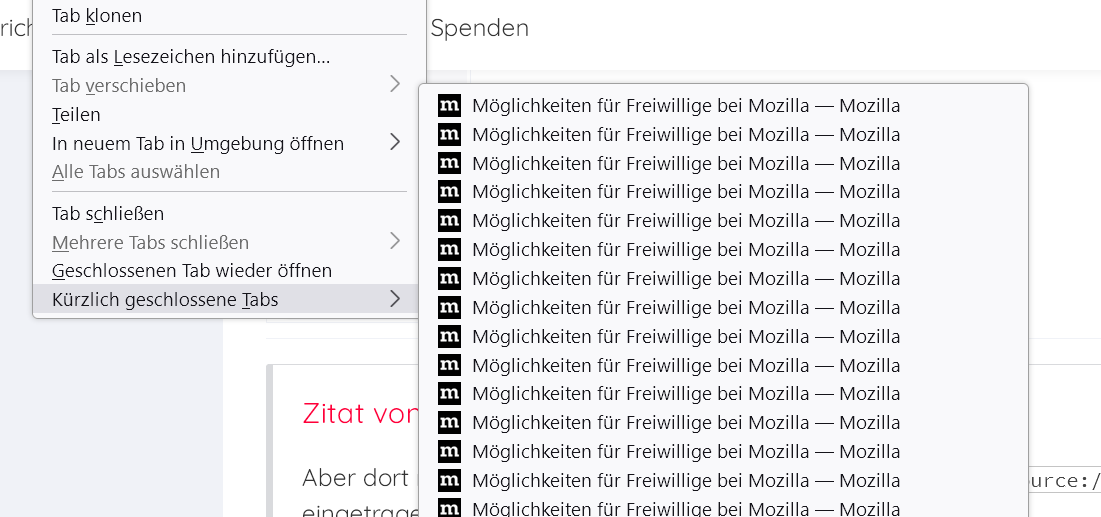Click the Mozilla favicon of the third closed-tab entry
This screenshot has width=1101, height=517.
449,164
